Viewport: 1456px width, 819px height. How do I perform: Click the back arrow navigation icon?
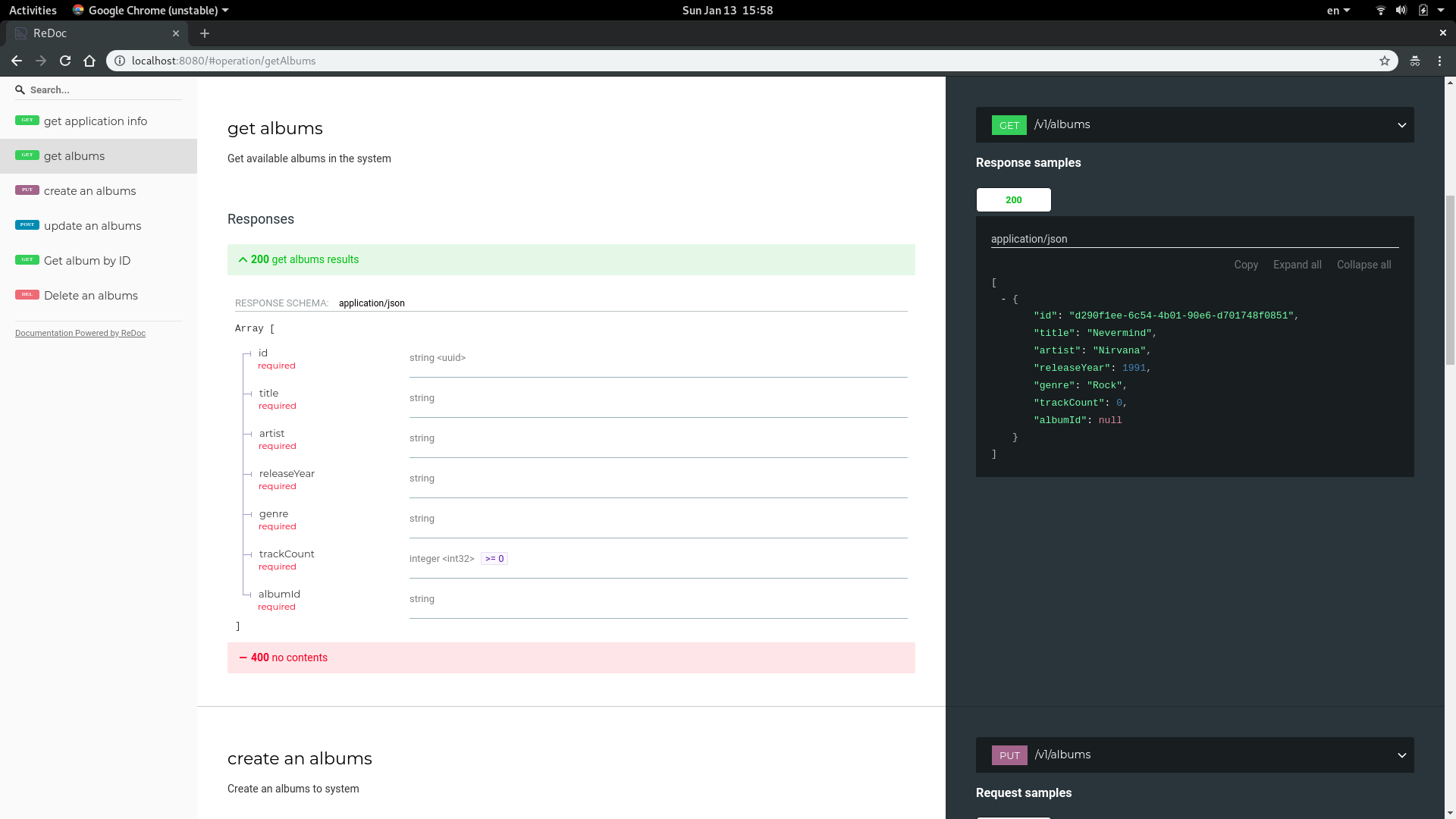(17, 61)
